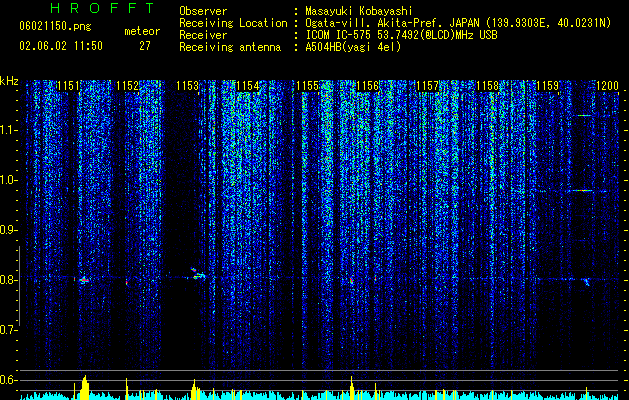The height and width of the screenshot is (400, 629).
Task: Click the Observer field label
Action: (203, 11)
